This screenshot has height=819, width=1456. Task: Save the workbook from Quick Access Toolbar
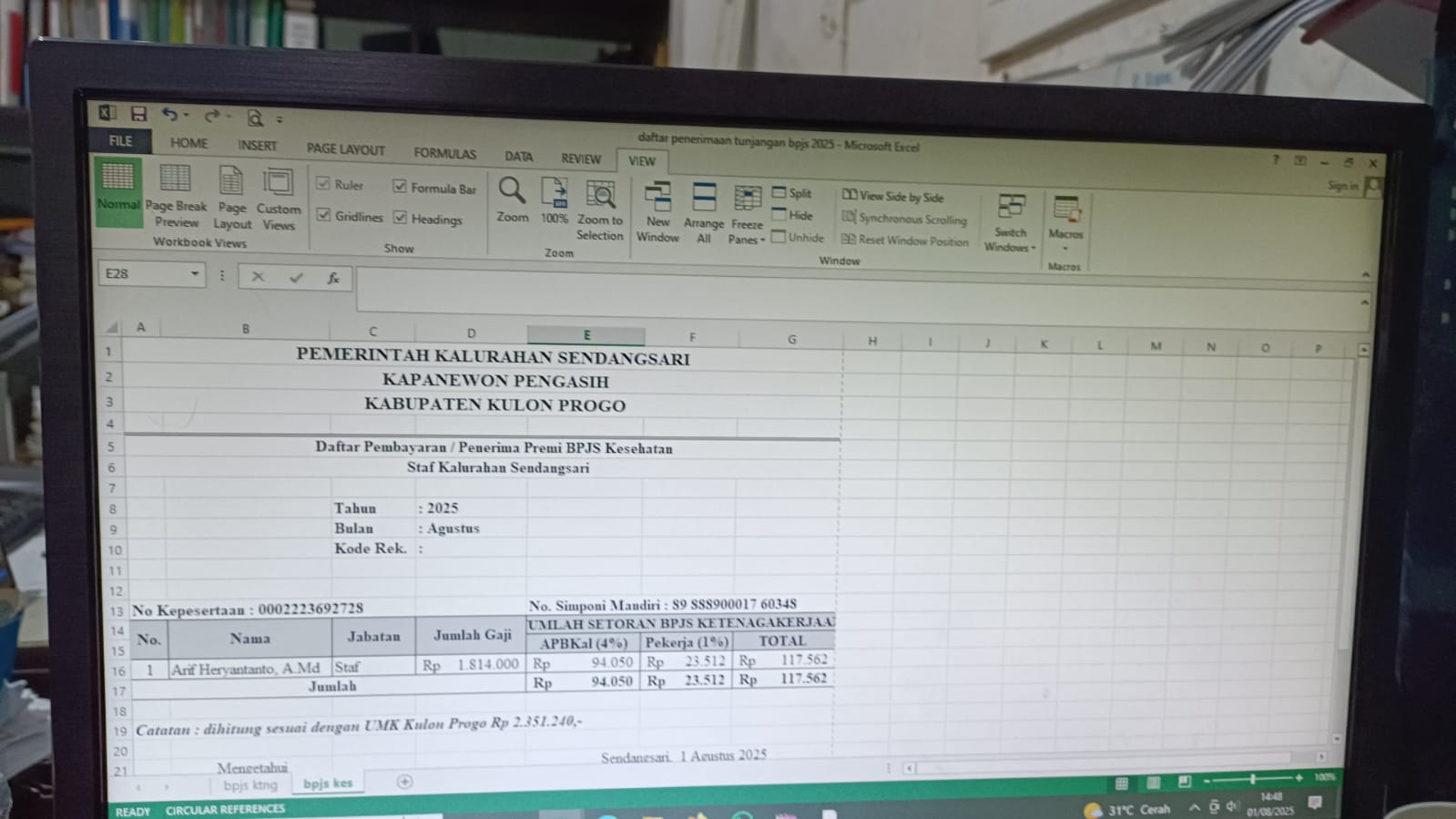pyautogui.click(x=138, y=114)
